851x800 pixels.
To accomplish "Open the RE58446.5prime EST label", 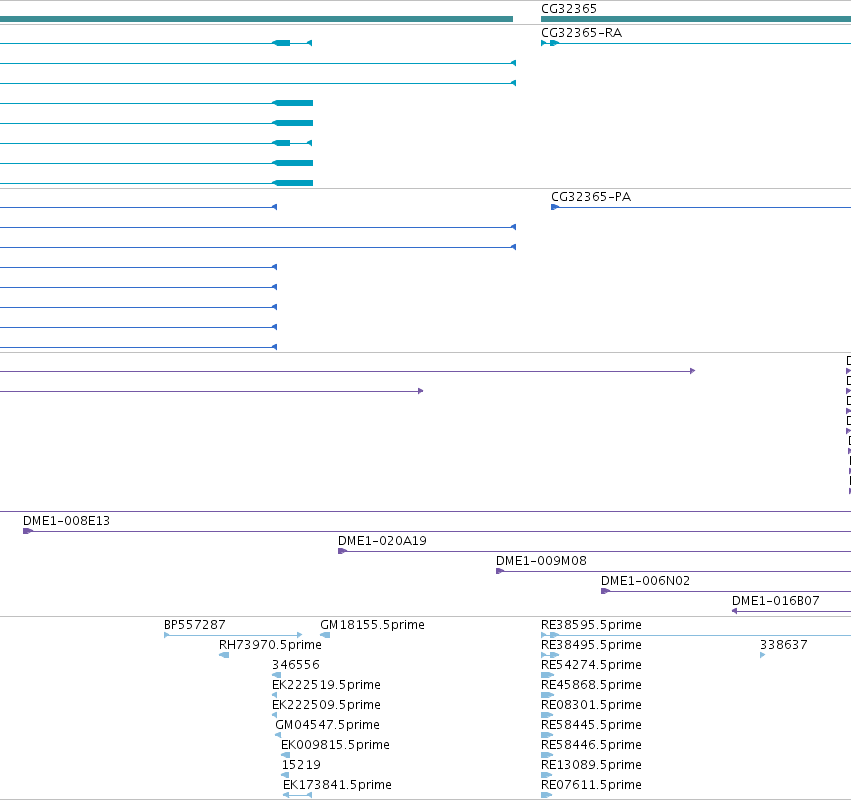I will coord(591,745).
